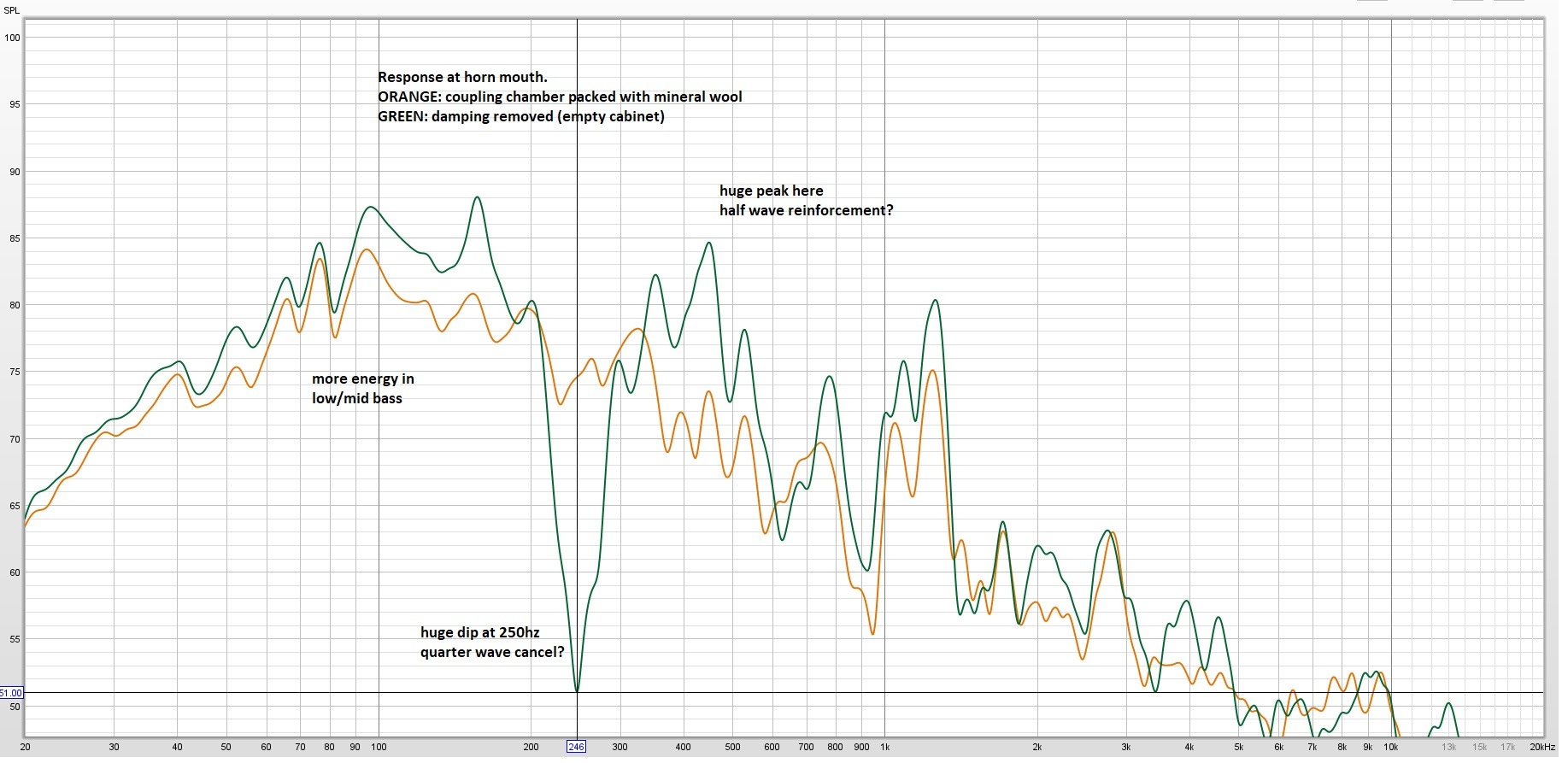The image size is (1568, 763).
Task: Click the 700 Hz frequency axis label
Action: (x=807, y=747)
